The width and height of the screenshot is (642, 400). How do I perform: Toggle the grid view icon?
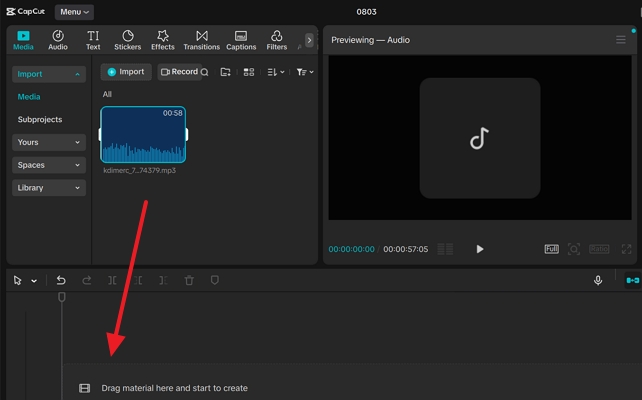249,72
